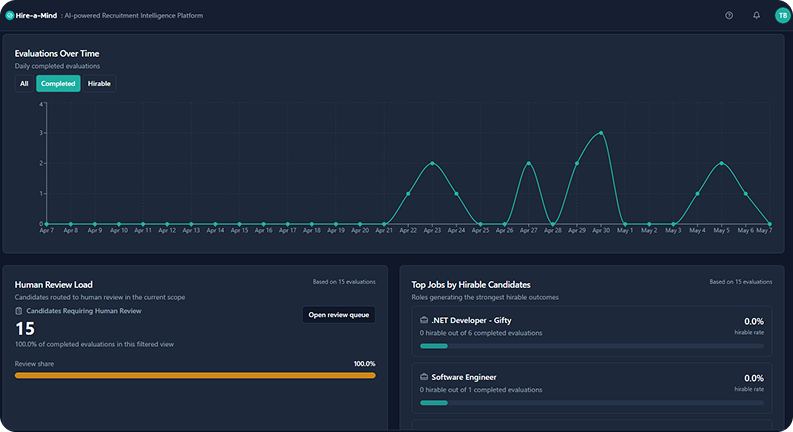Click .NET Developer - Gifty hirable rate bar
This screenshot has width=793, height=432.
pyautogui.click(x=592, y=346)
